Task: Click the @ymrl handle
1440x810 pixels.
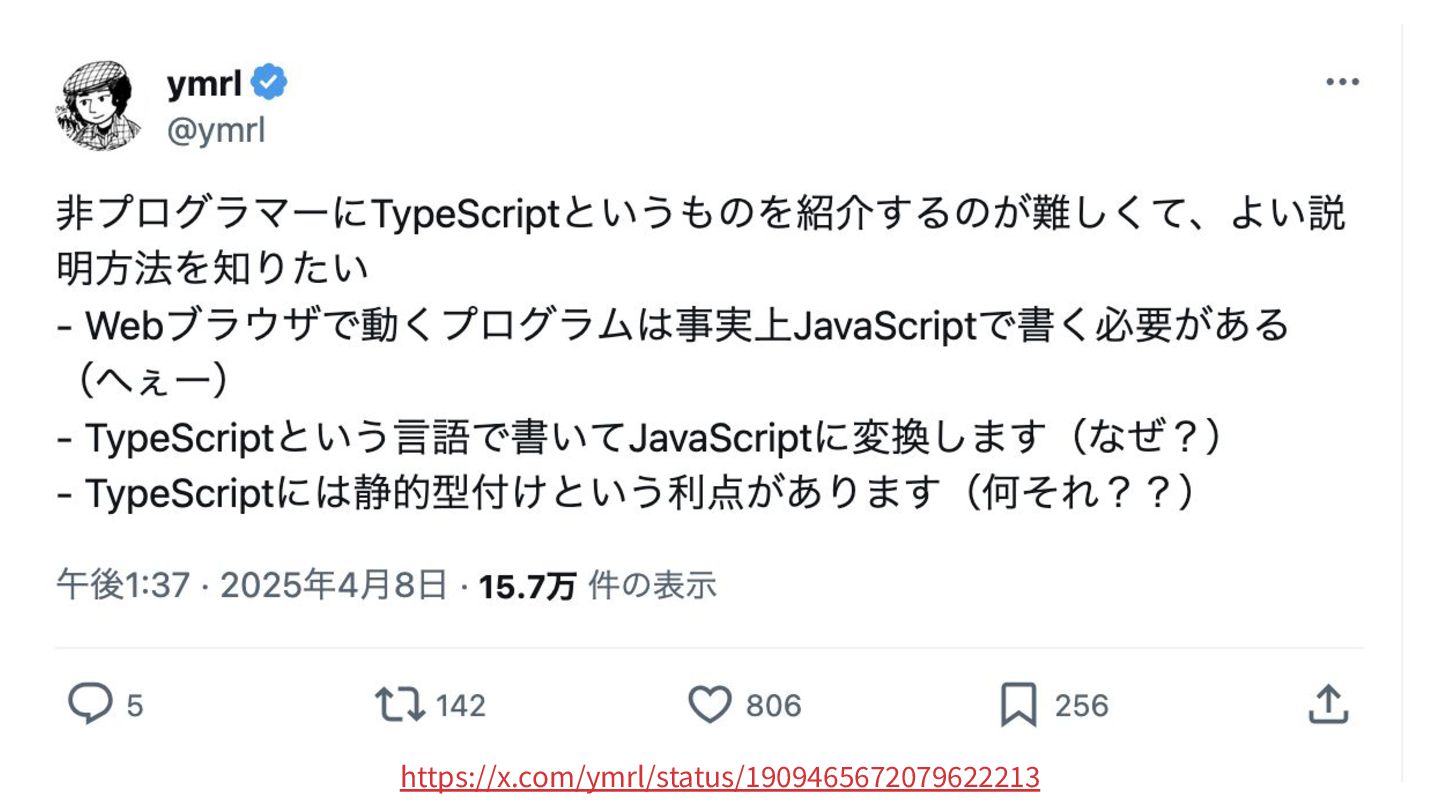Action: tap(216, 131)
